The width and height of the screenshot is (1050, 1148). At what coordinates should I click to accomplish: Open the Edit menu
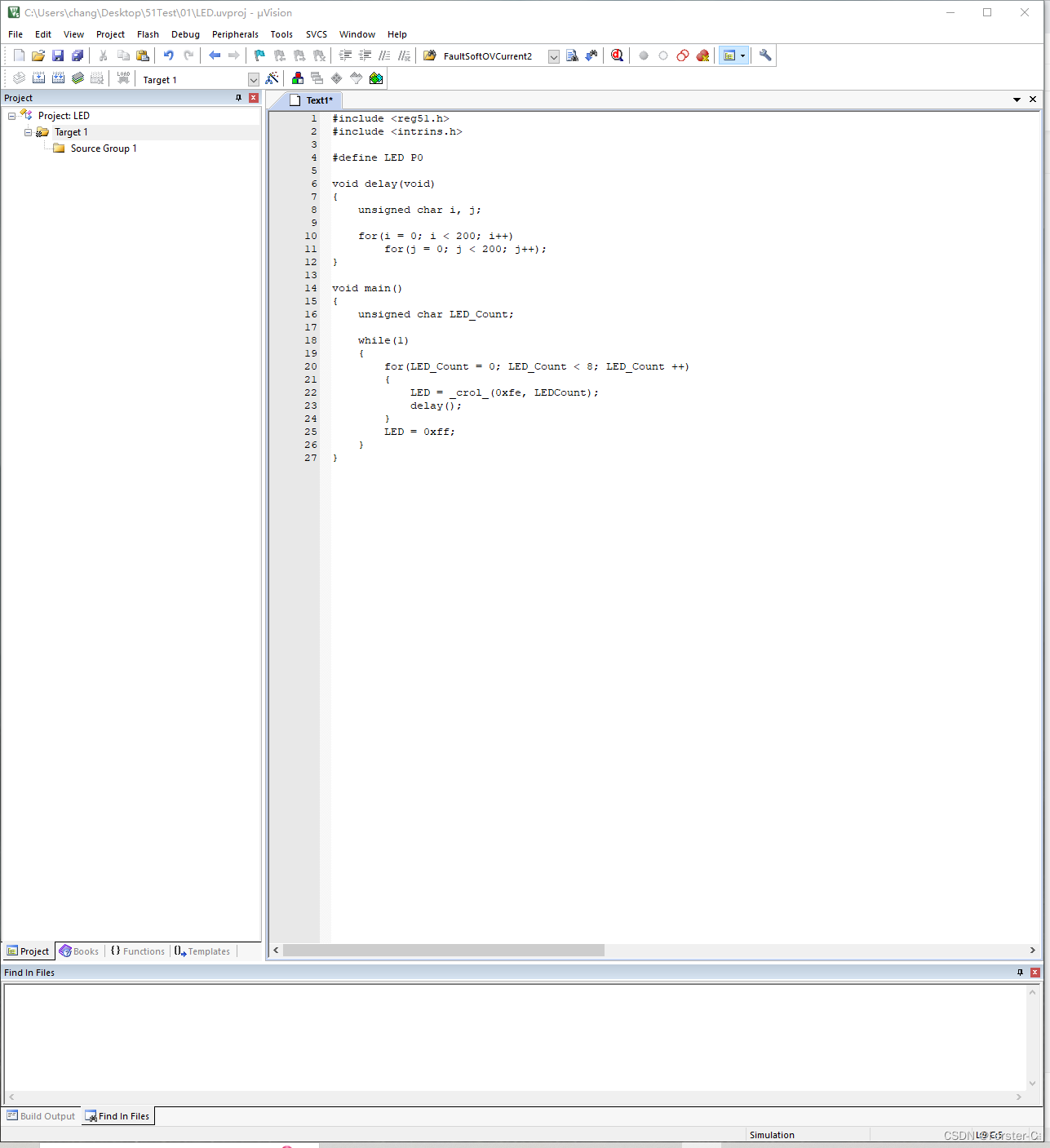point(43,34)
